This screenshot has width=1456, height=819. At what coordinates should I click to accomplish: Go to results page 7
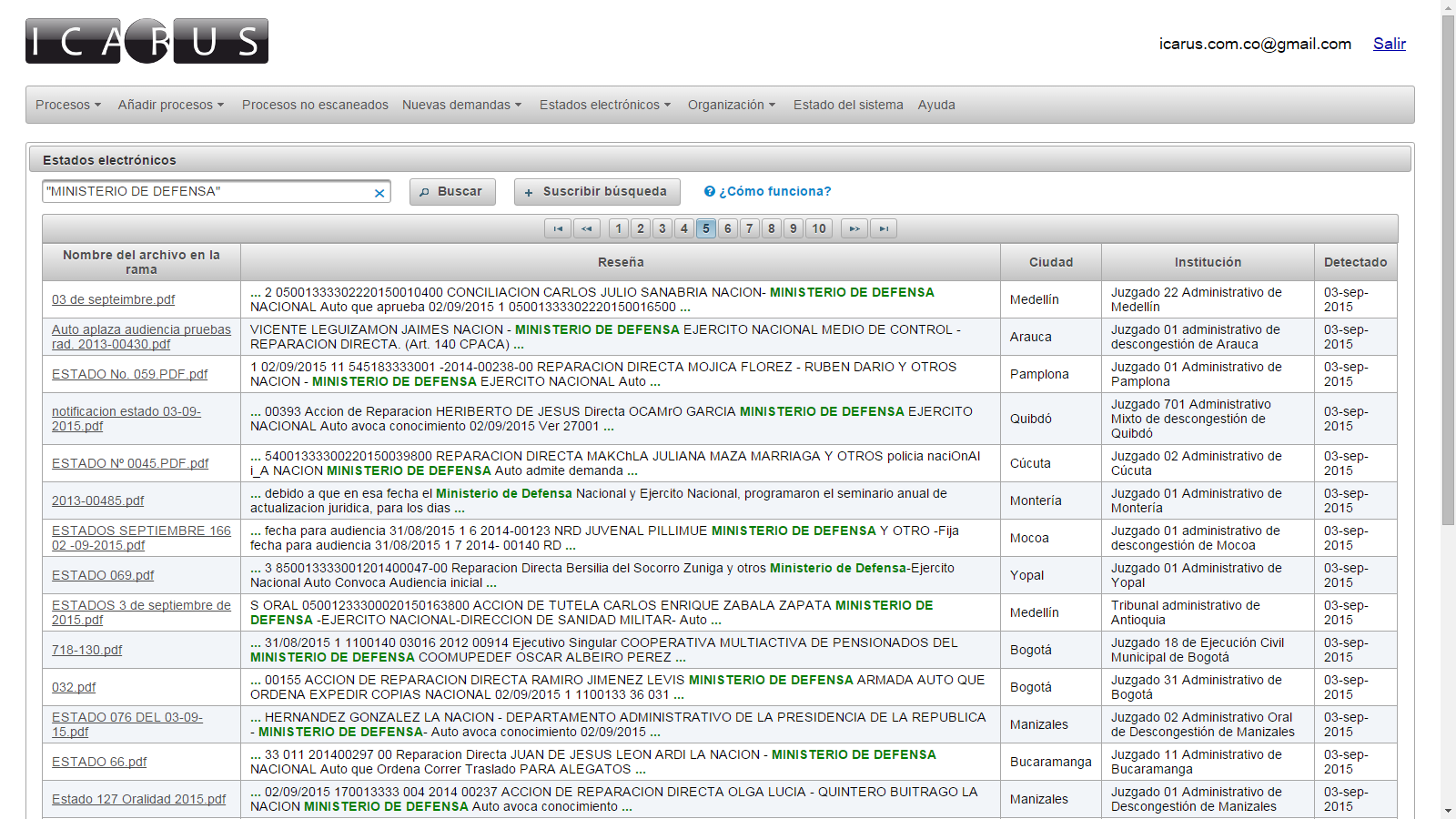tap(750, 228)
